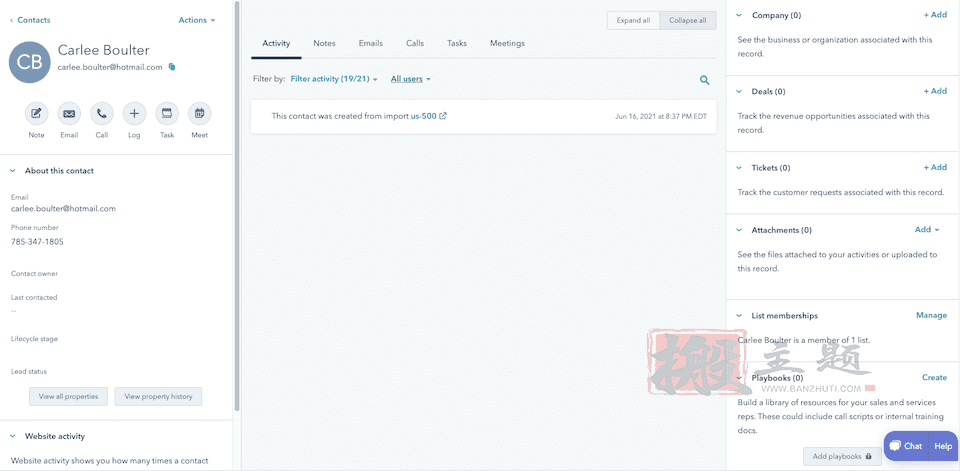Click the Last contacted field label

click(x=34, y=297)
